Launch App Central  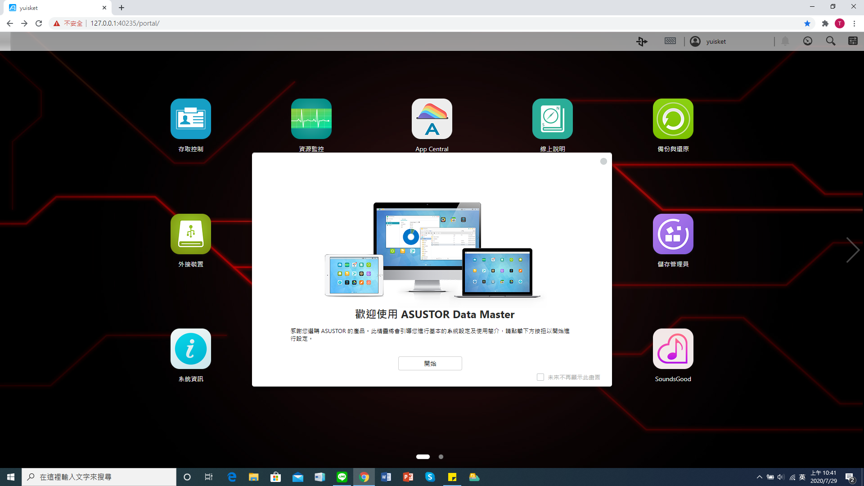(432, 119)
